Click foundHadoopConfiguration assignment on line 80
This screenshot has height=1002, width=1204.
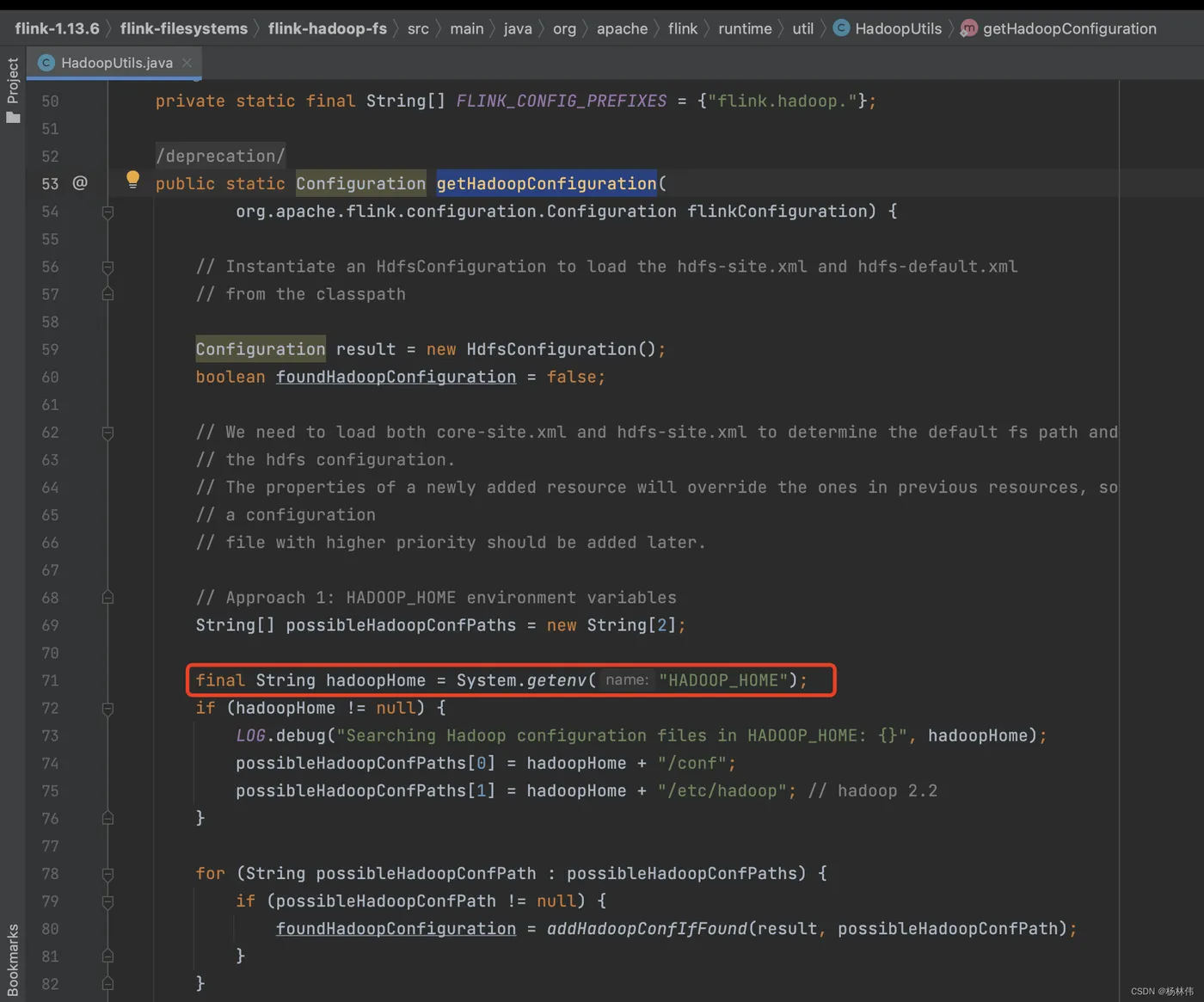click(x=396, y=928)
